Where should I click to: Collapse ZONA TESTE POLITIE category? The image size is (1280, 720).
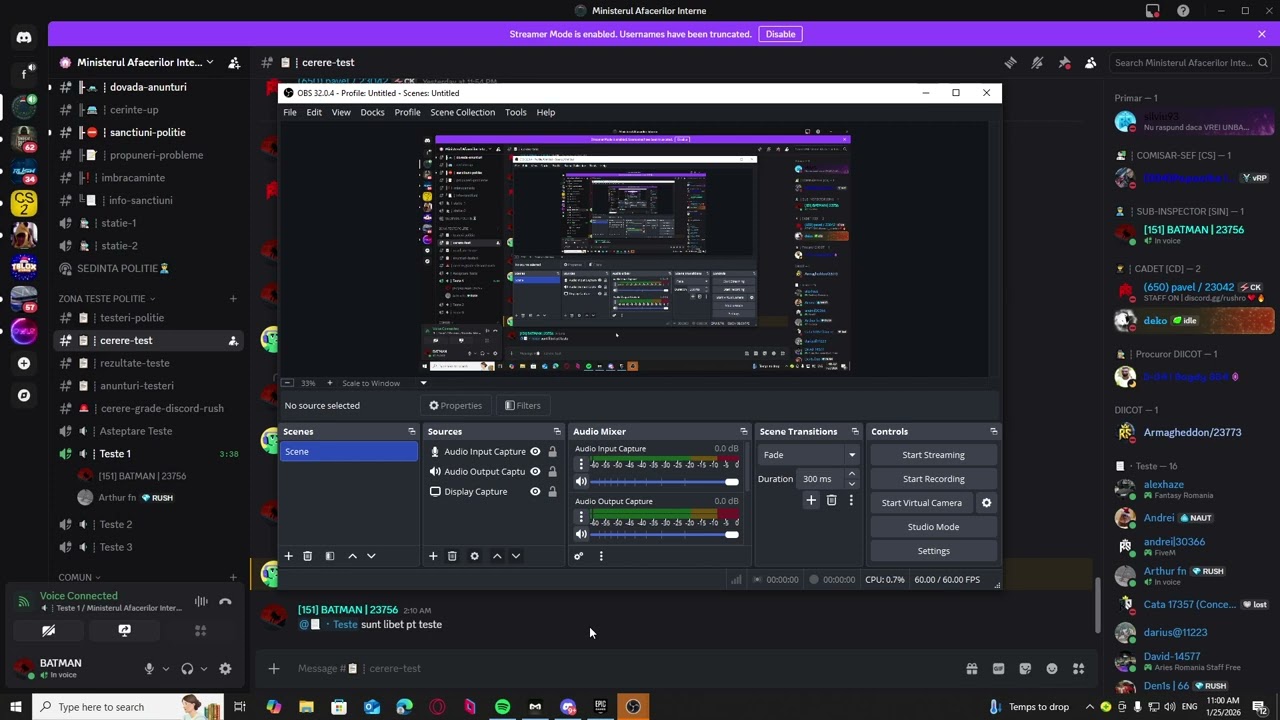[x=152, y=299]
